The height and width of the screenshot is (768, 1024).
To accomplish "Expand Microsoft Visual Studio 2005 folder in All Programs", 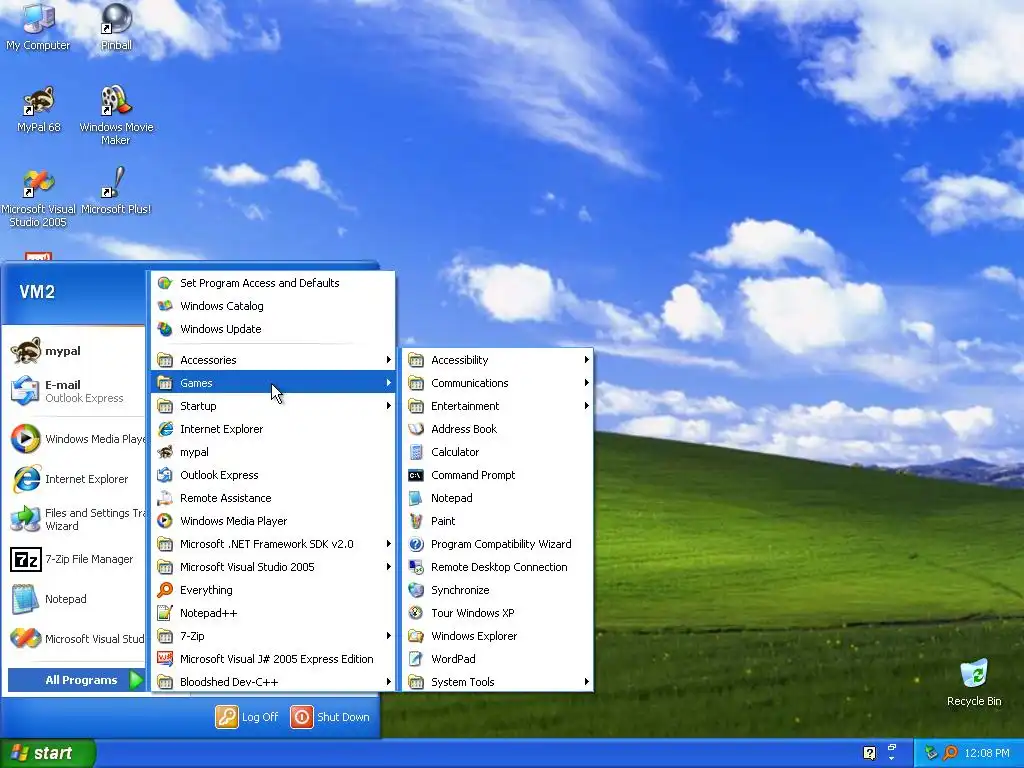I will point(273,567).
